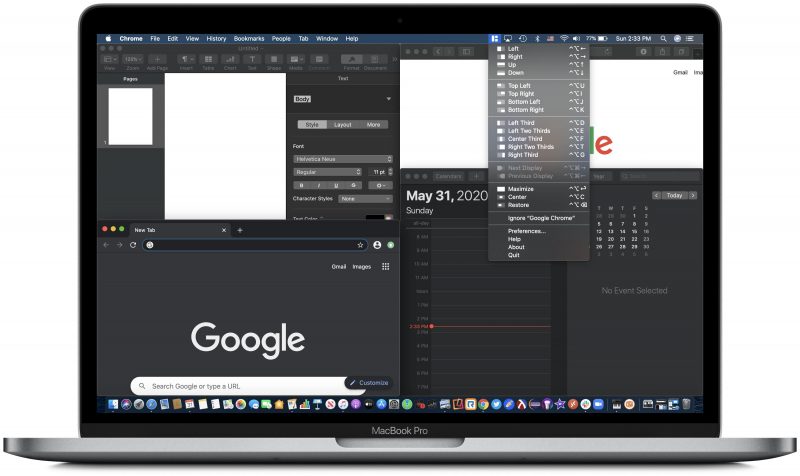Click the Today button in Calendar
The image size is (800, 476).
674,195
